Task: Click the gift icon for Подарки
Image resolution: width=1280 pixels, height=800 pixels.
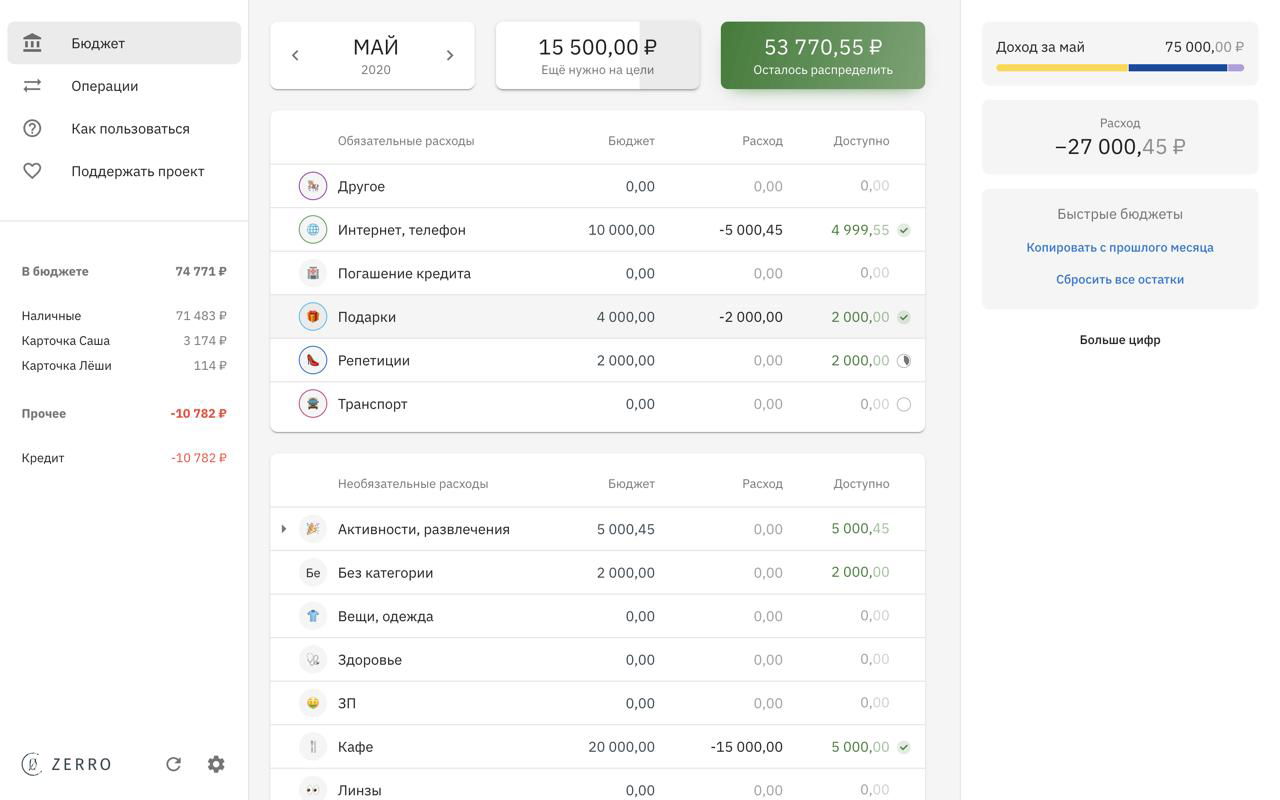Action: (x=313, y=317)
